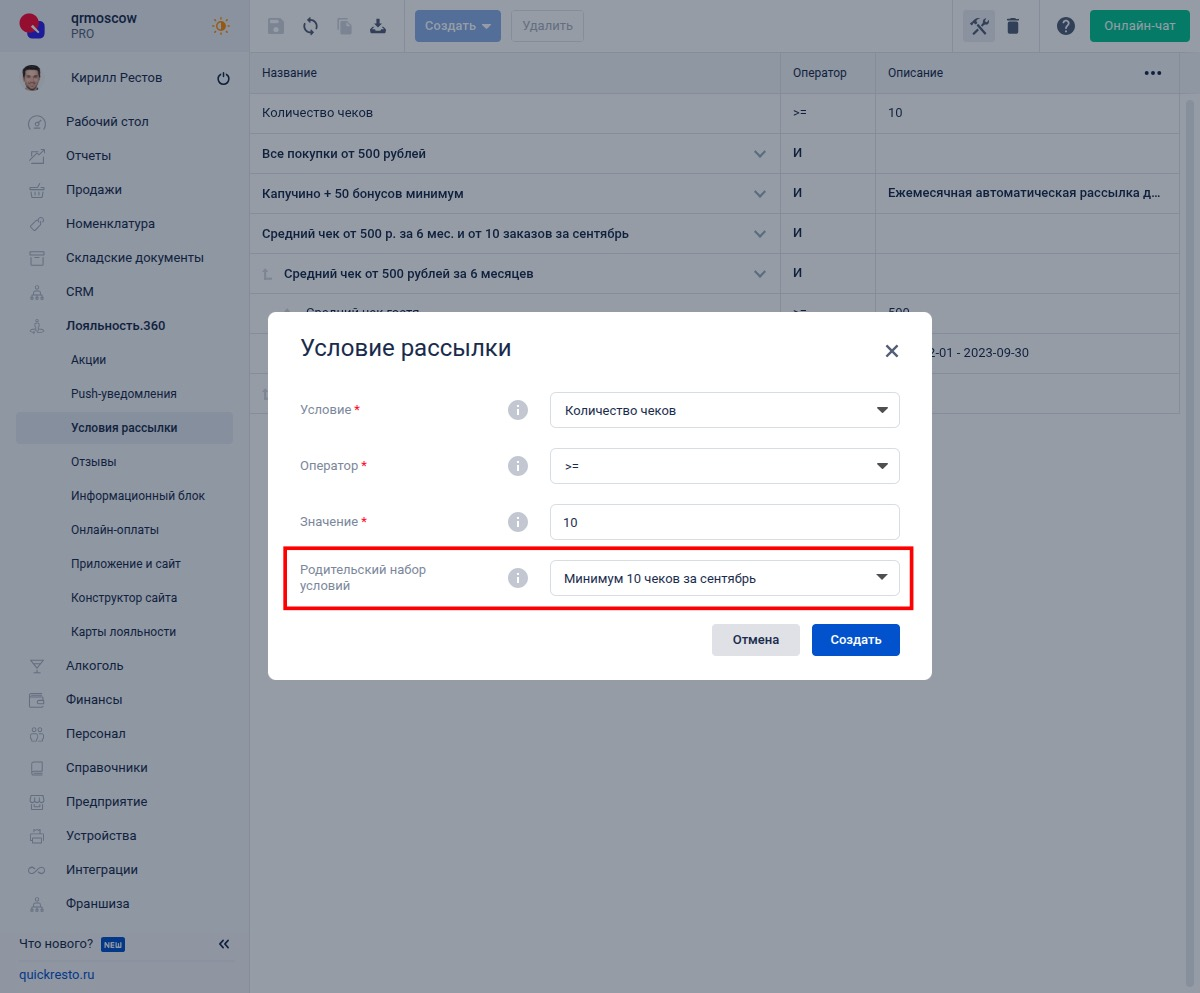Open the Условие dropdown showing Количество чеков
Image resolution: width=1200 pixels, height=993 pixels.
725,410
